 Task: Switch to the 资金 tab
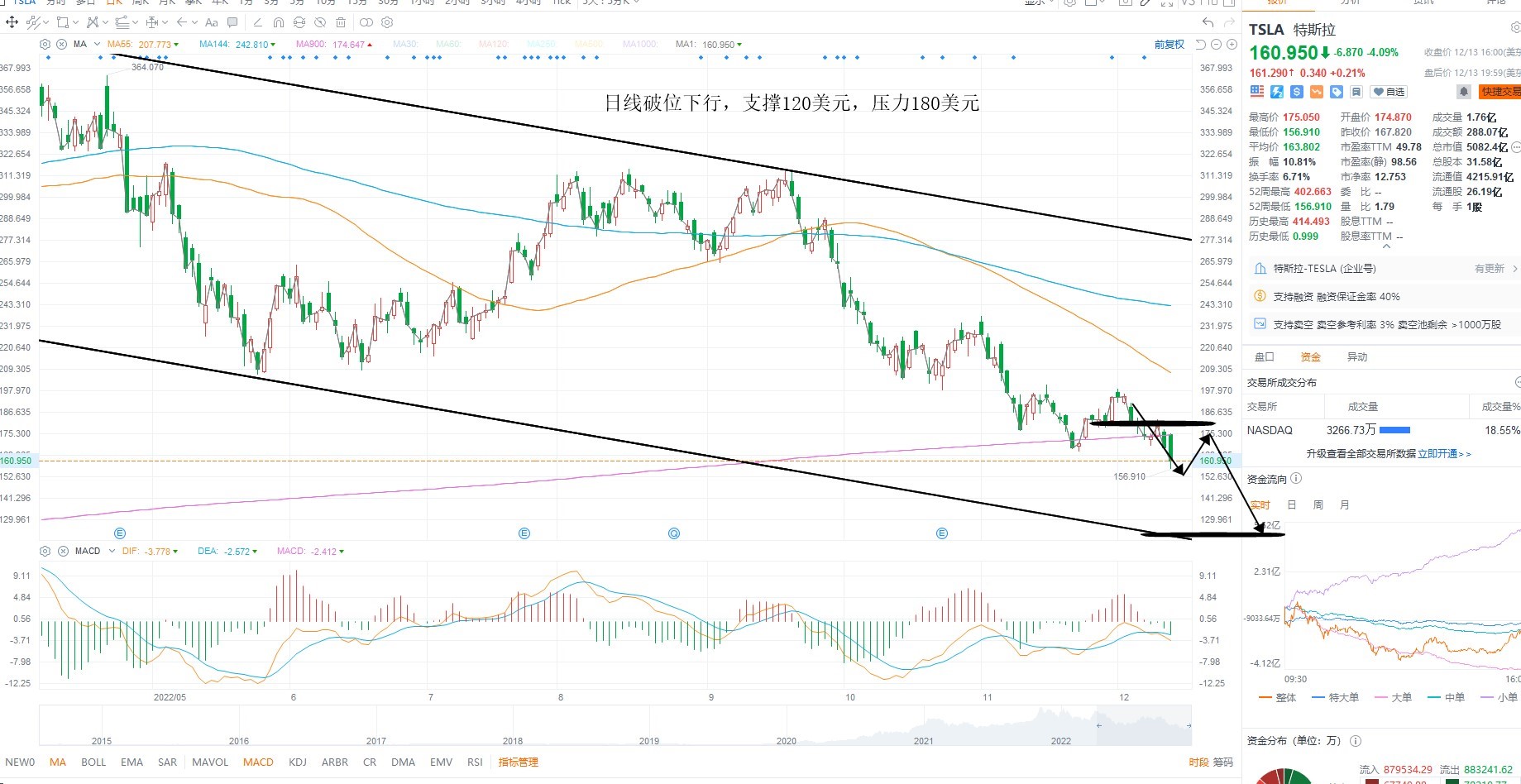[1311, 357]
